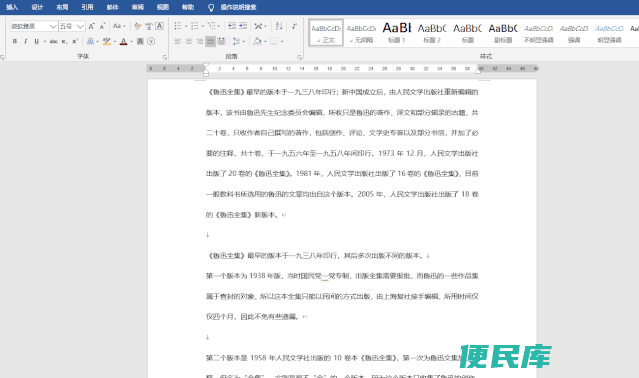Open the font name dropdown

[x=53, y=26]
